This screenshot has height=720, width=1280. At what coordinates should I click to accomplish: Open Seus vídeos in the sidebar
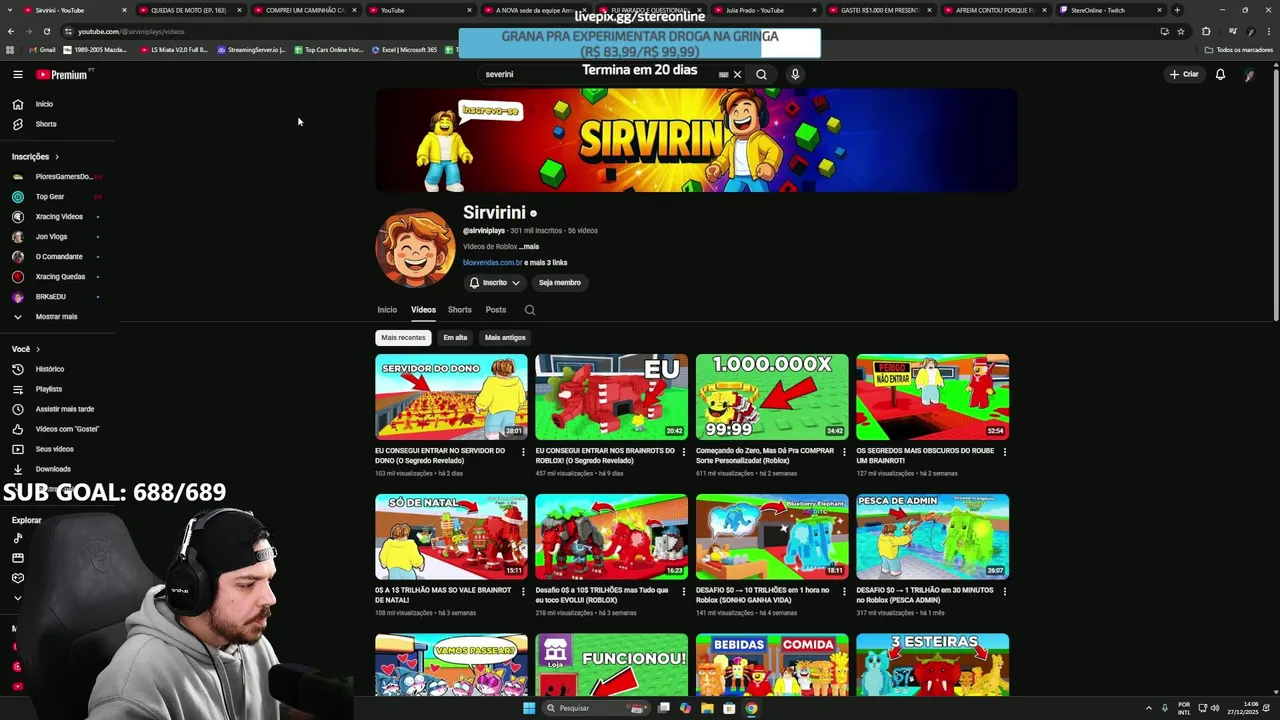coord(54,449)
